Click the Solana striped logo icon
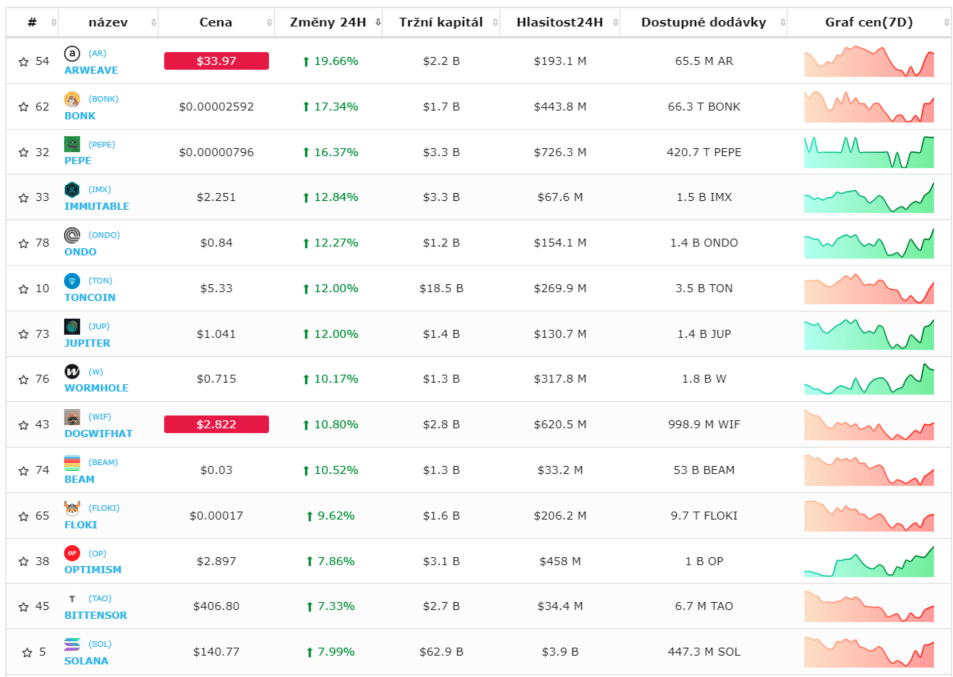This screenshot has height=677, width=953. coord(72,644)
